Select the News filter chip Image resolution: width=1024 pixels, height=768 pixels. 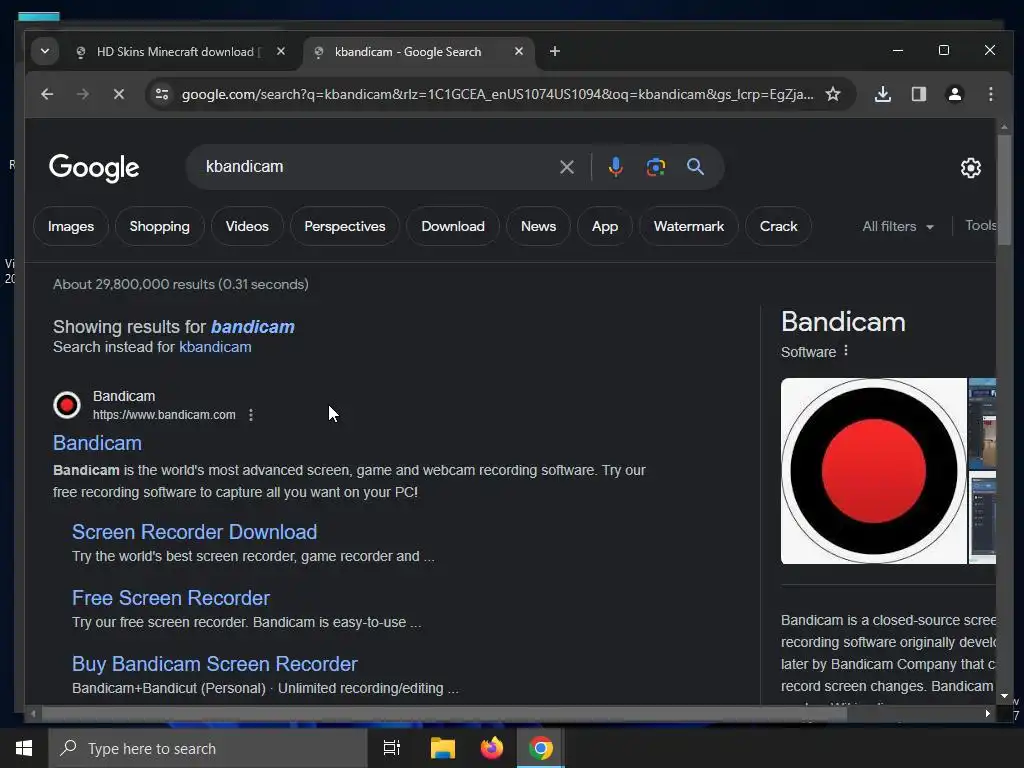tap(538, 226)
